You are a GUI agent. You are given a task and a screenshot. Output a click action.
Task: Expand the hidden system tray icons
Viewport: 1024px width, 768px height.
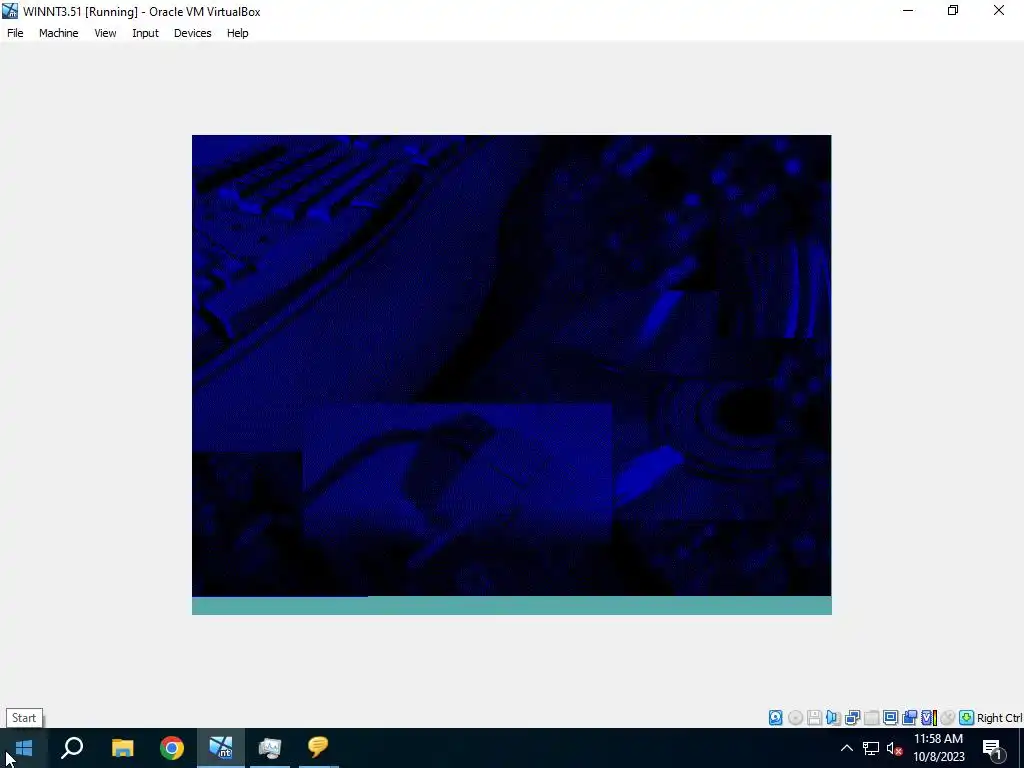coord(846,748)
